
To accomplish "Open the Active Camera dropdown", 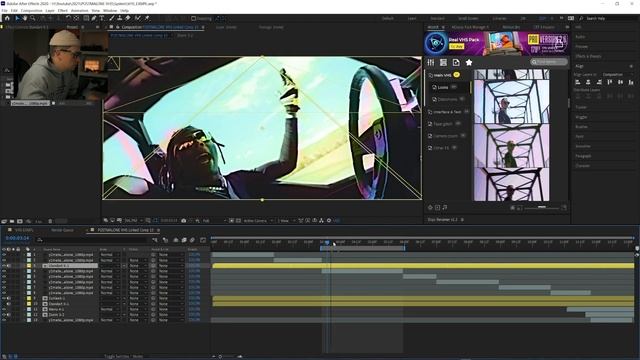I will coord(258,220).
